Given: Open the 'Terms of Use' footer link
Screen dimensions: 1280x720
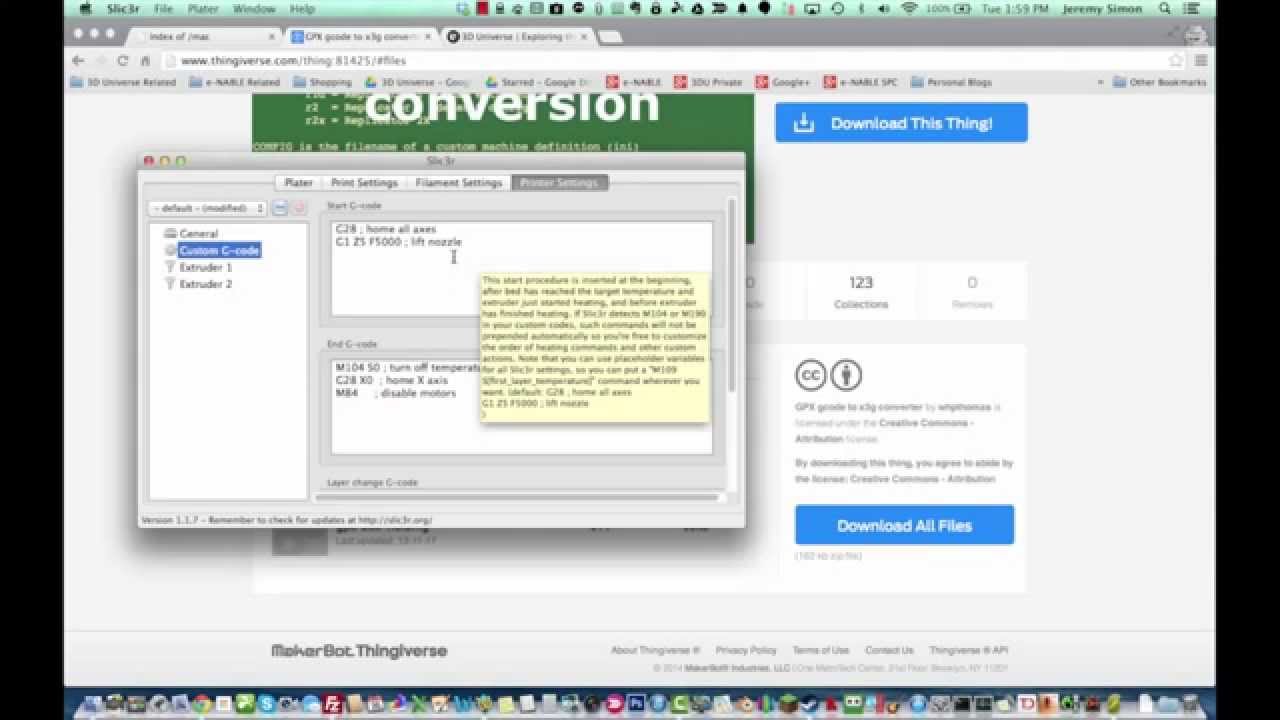Looking at the screenshot, I should (820, 650).
